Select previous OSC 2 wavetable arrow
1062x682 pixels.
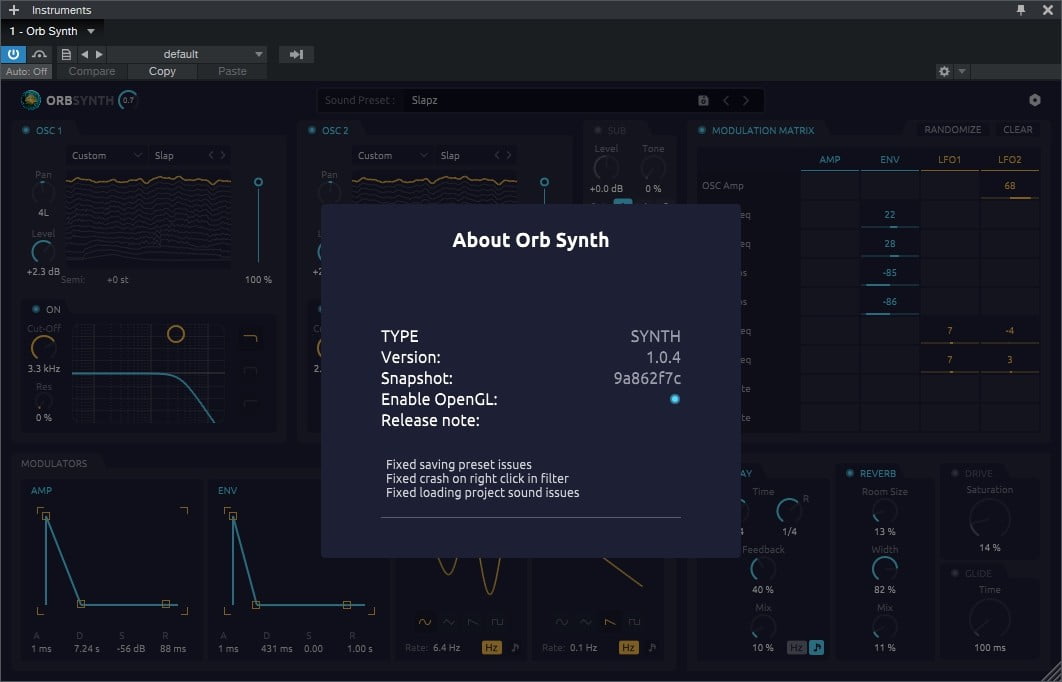[x=497, y=155]
